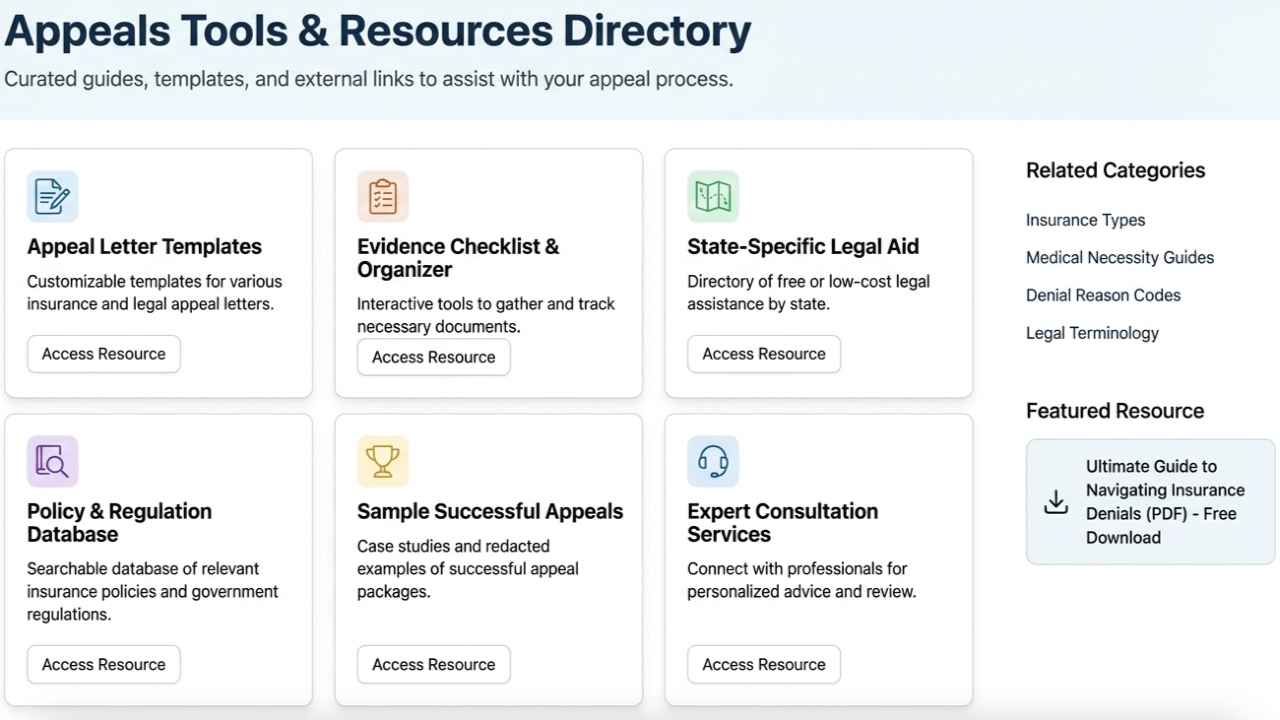Download the Ultimate Guide to Navigating Insurance Denials

(x=1165, y=502)
